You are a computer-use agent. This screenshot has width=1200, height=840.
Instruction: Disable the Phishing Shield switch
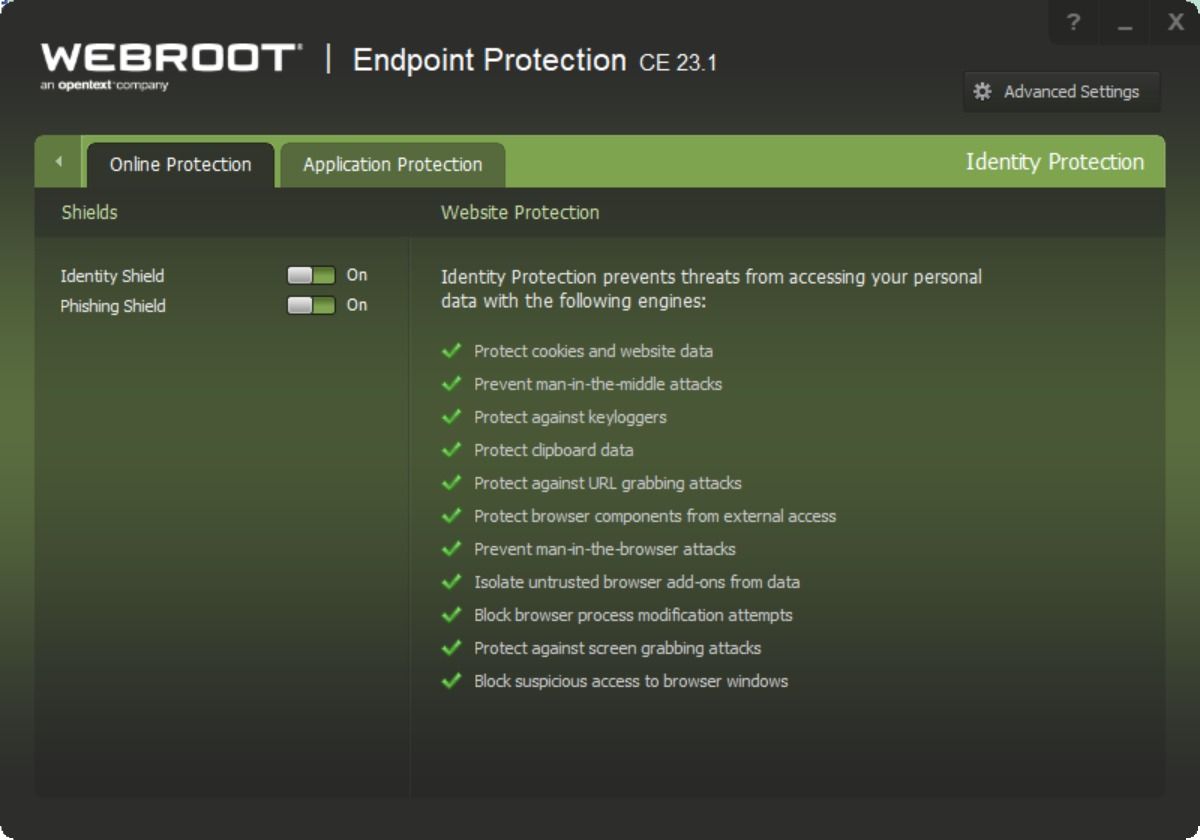click(x=311, y=305)
